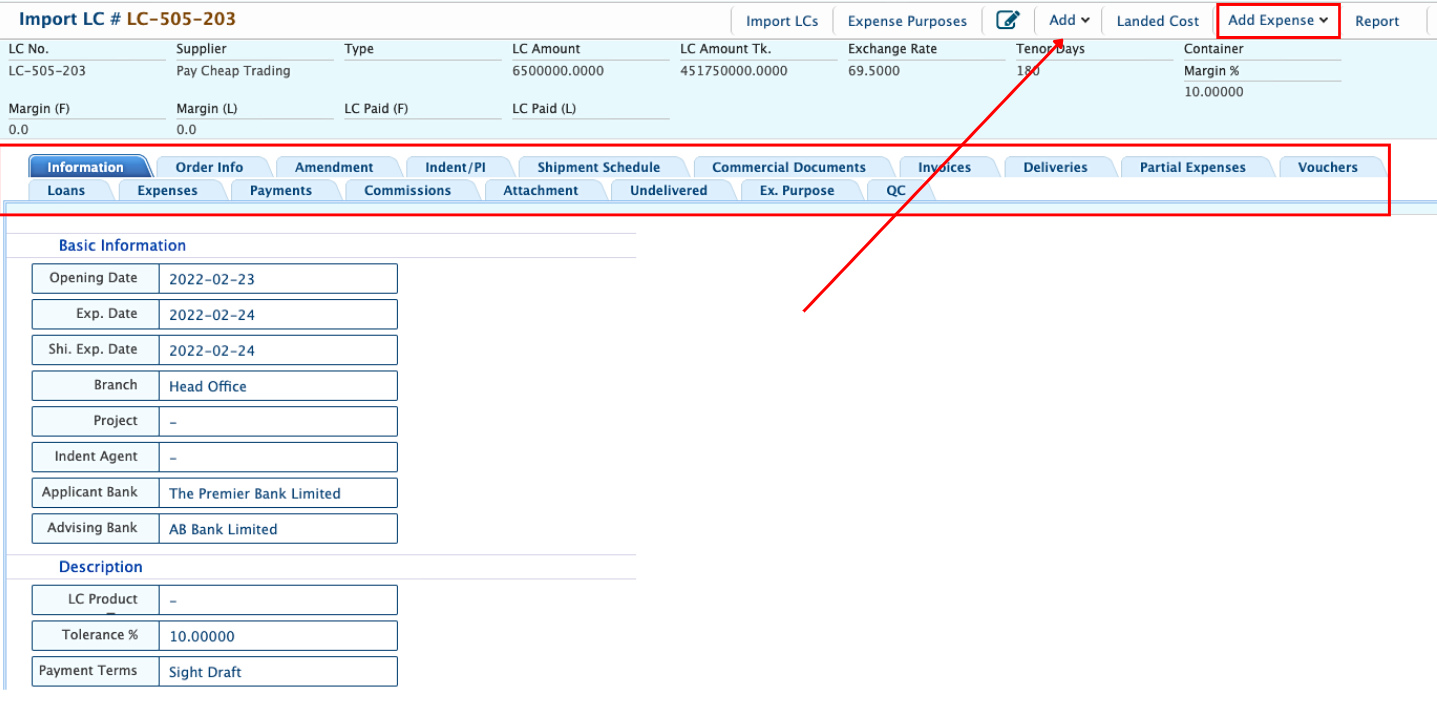This screenshot has width=1437, height=708.
Task: Open the Vouchers tab
Action: point(1327,167)
